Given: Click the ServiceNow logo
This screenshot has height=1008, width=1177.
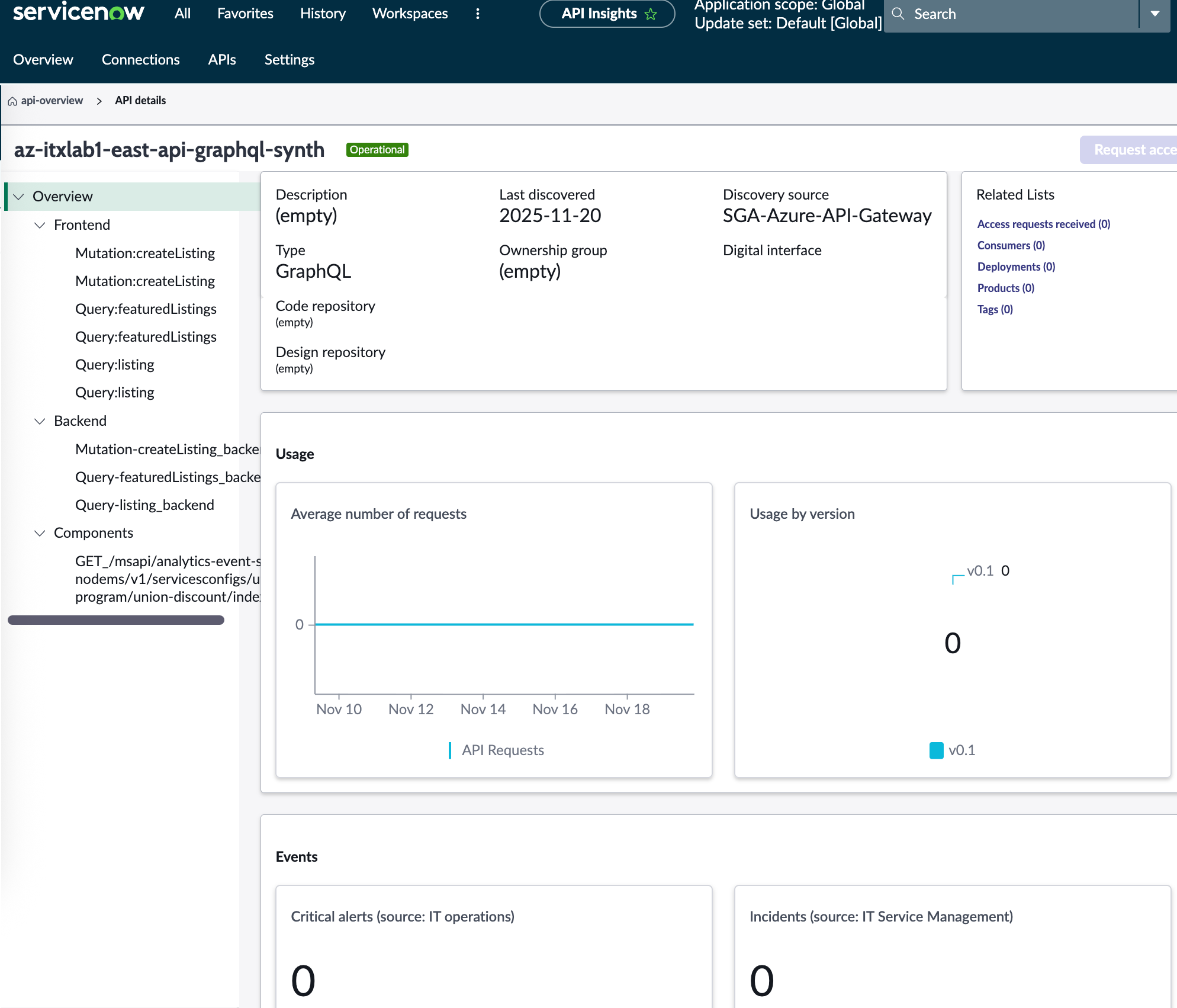Looking at the screenshot, I should point(78,12).
